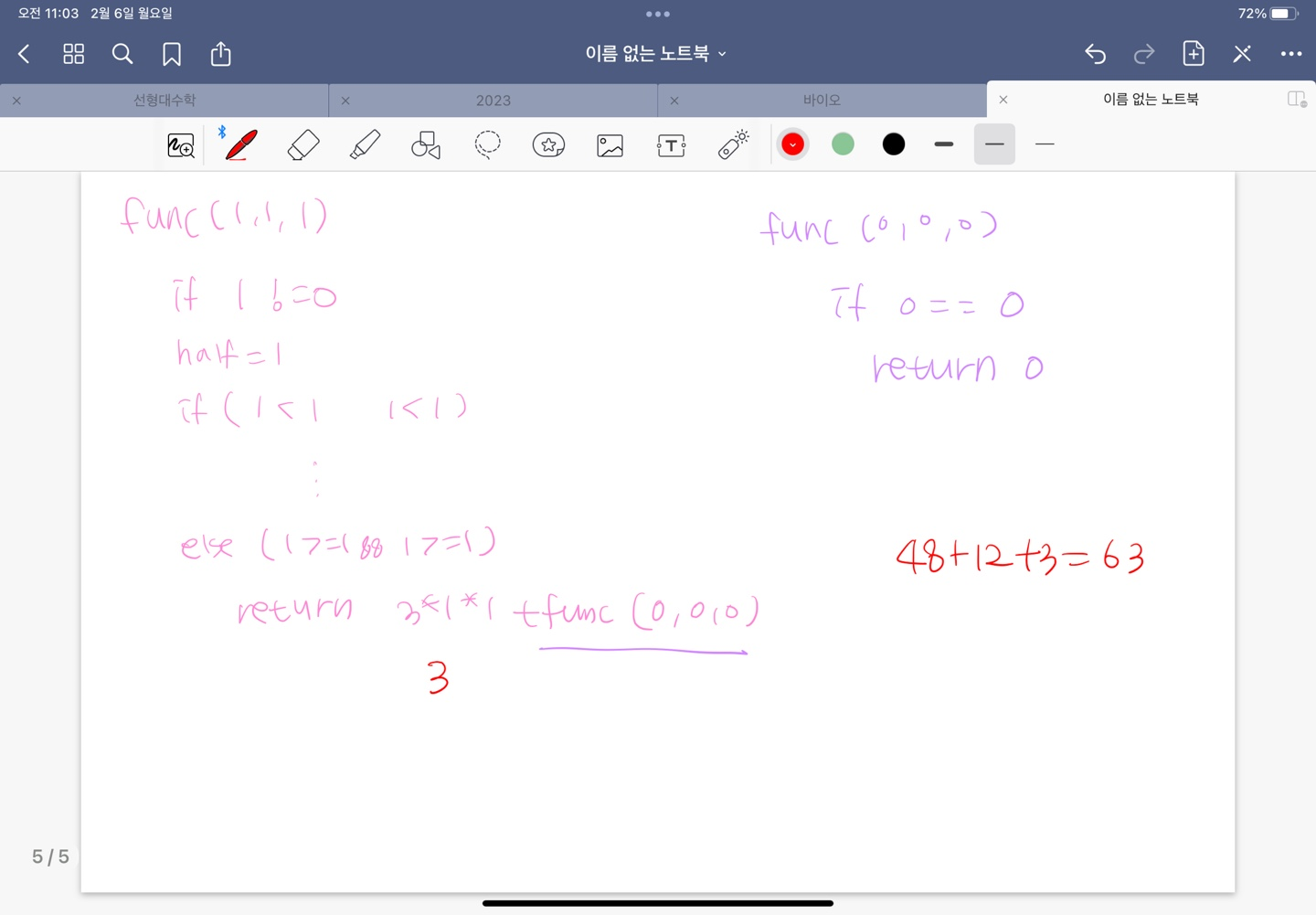Undo the last stroke
This screenshot has height=915, width=1316.
(x=1095, y=54)
